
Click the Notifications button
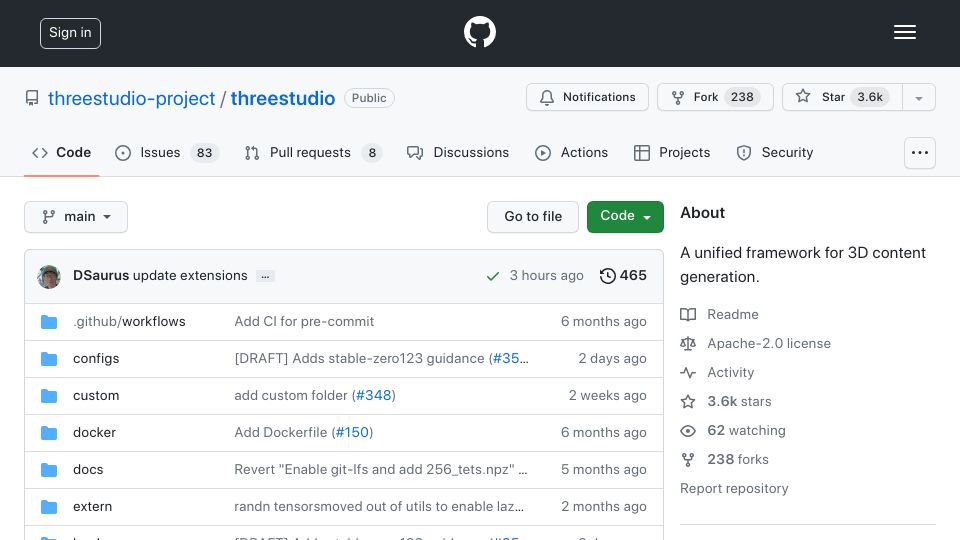coord(587,97)
